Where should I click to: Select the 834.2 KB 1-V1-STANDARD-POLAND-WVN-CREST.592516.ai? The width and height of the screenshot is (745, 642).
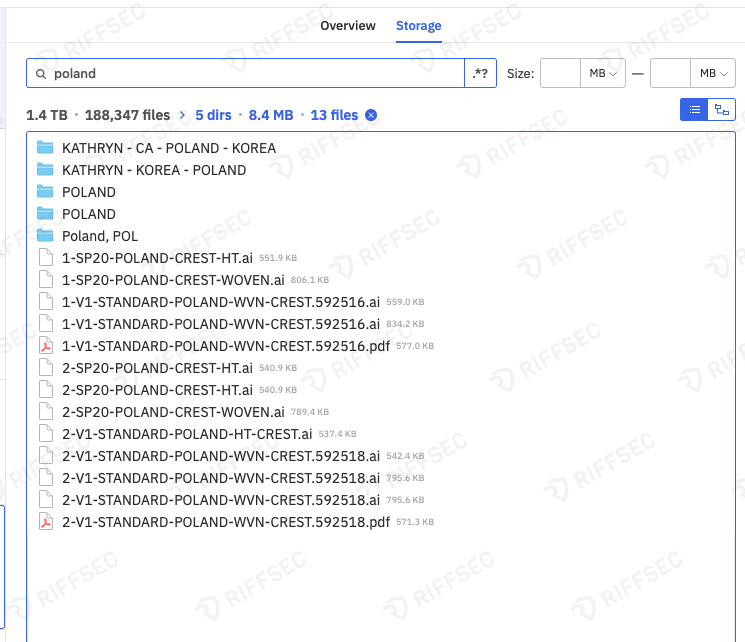pyautogui.click(x=221, y=324)
